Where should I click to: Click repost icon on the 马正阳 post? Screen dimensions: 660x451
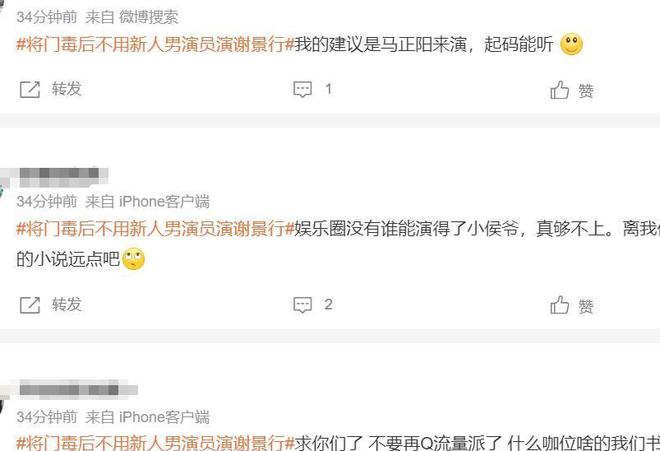(x=30, y=90)
